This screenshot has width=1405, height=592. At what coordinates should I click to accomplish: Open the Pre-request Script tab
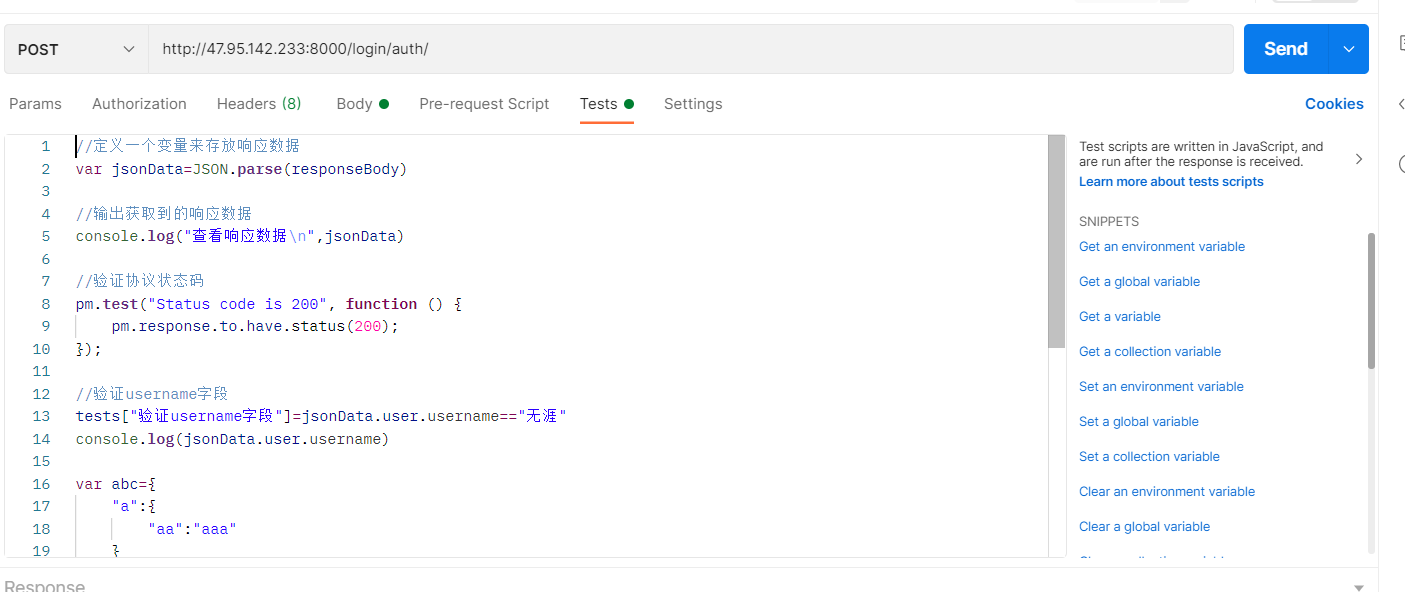(484, 104)
